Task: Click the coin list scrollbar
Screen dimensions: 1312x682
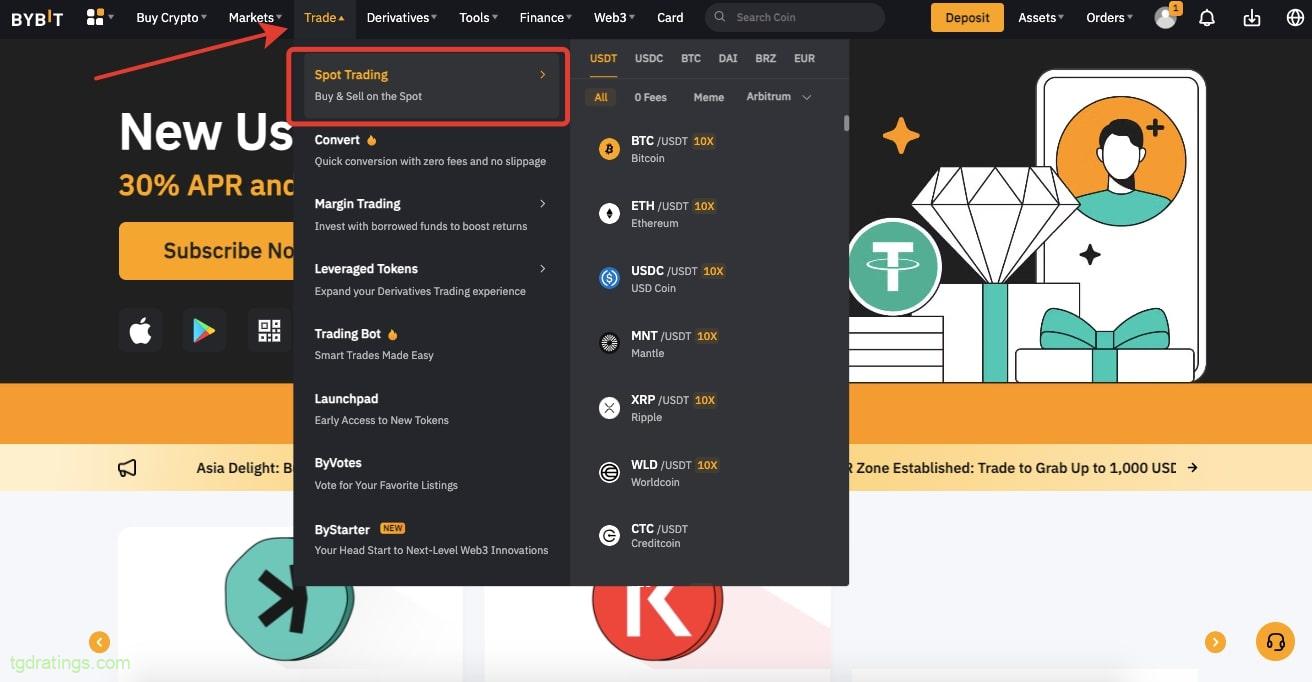Action: coord(846,123)
